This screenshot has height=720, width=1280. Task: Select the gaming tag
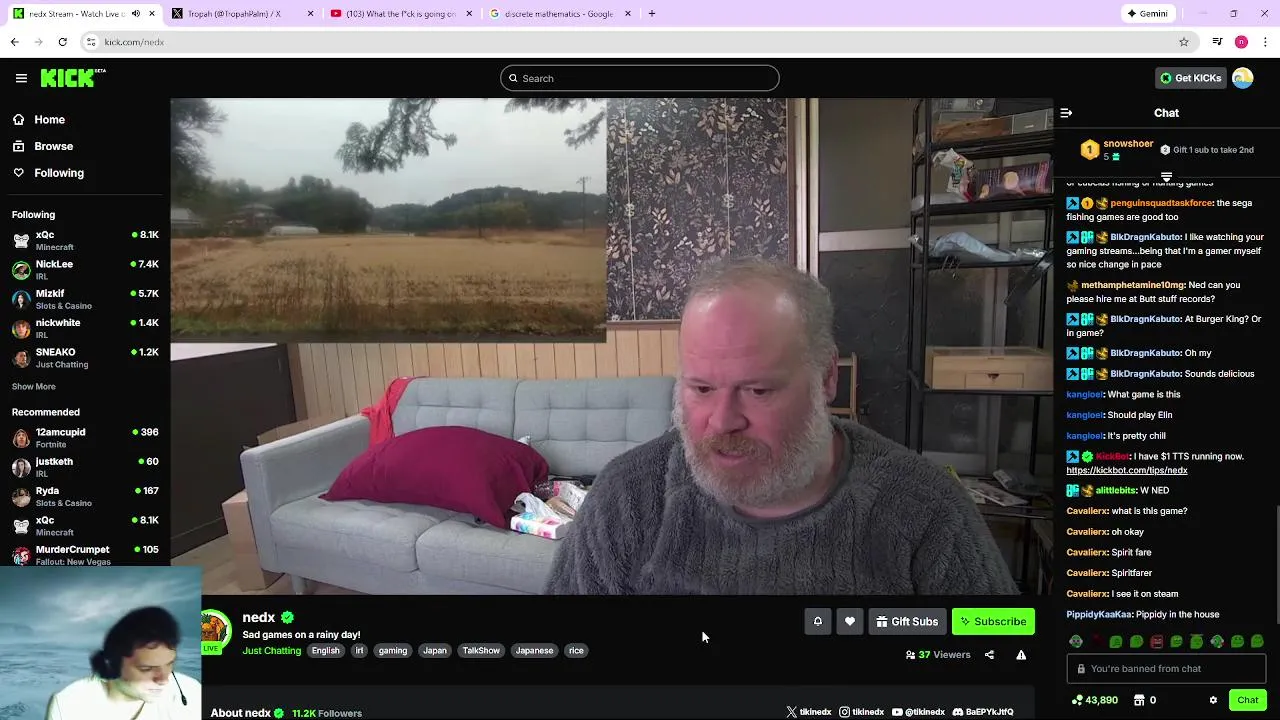click(x=393, y=651)
